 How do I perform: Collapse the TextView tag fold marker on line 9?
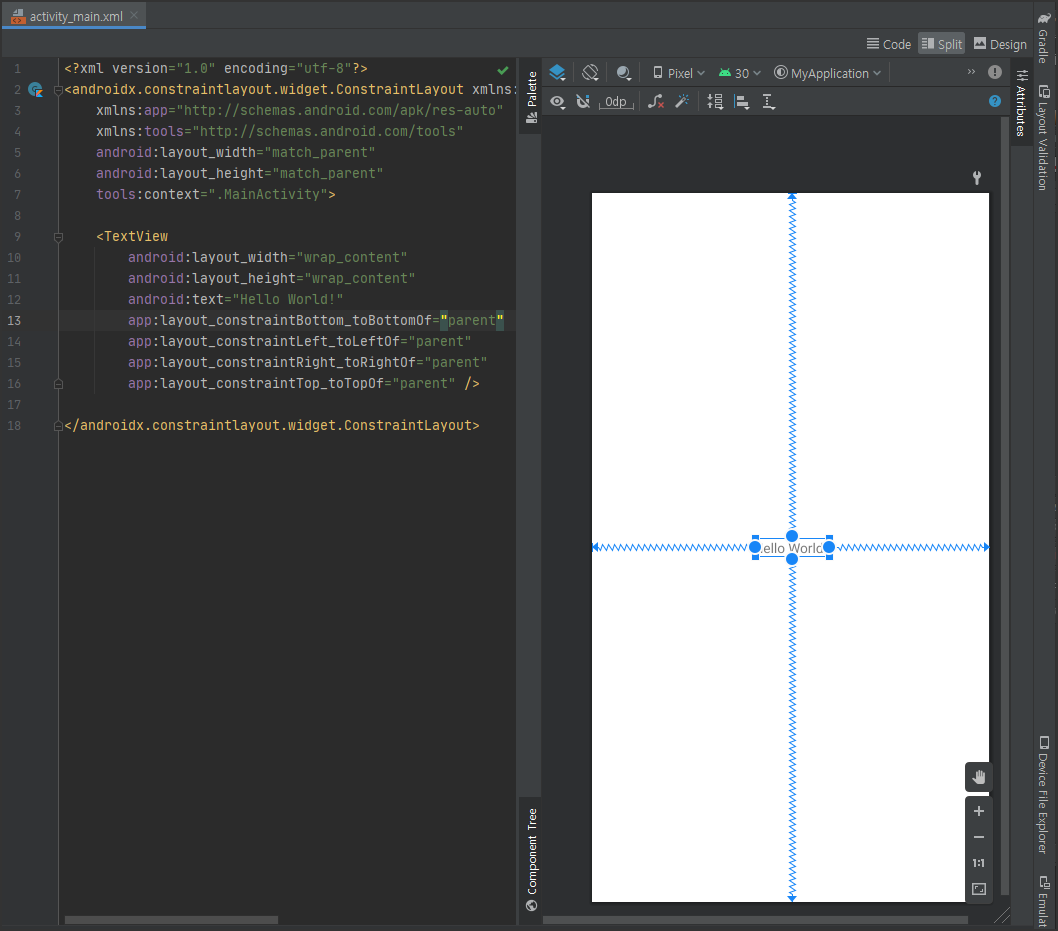[x=59, y=237]
